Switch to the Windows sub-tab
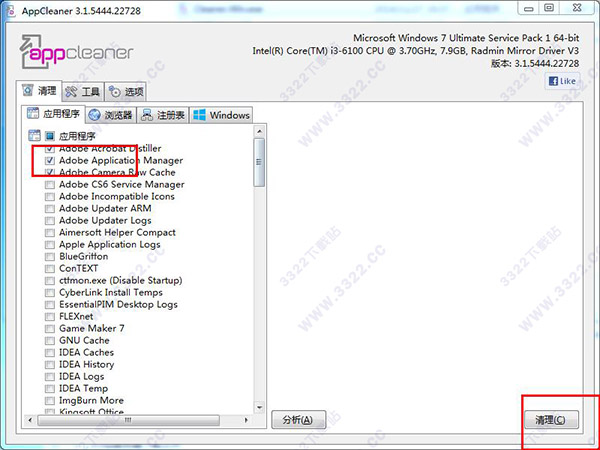Screen dimensions: 600x450 [x=221, y=115]
